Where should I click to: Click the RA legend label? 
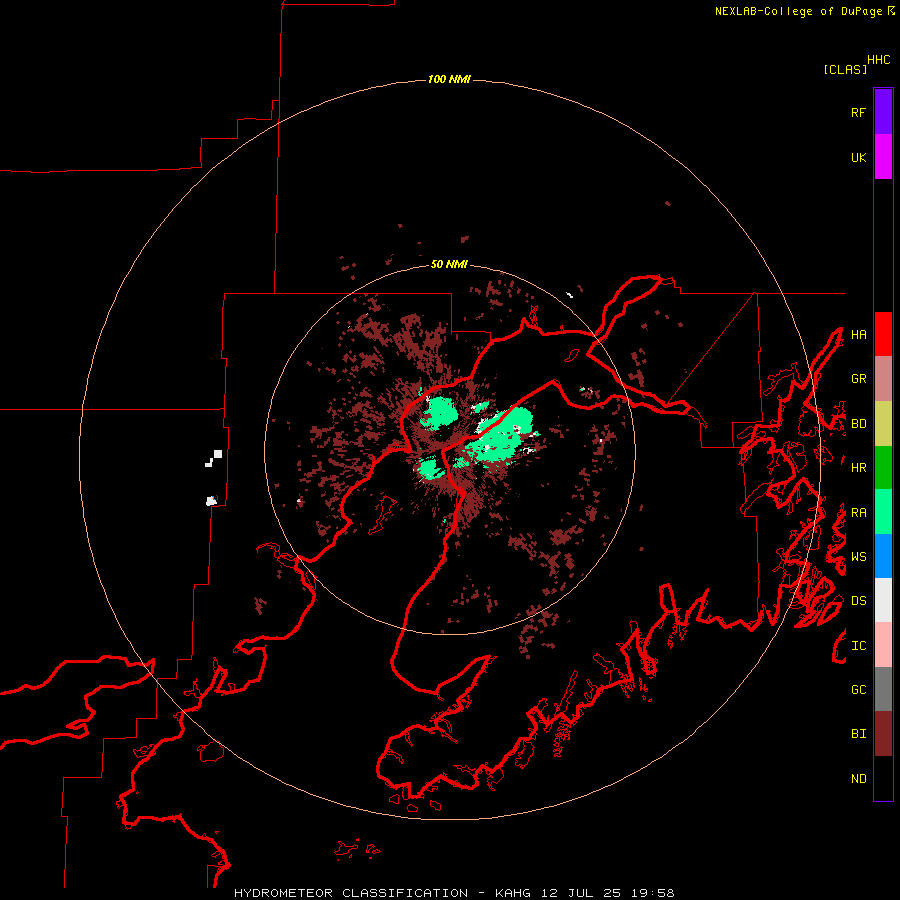(859, 513)
